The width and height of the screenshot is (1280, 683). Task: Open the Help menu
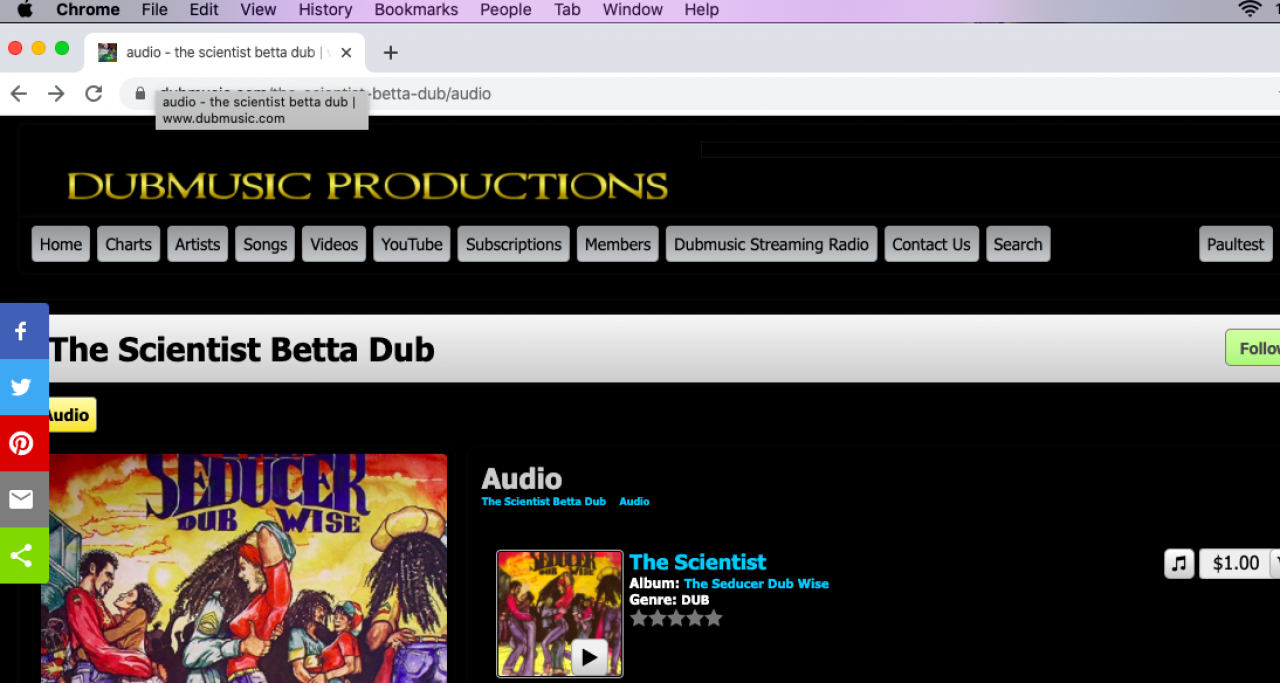[702, 10]
